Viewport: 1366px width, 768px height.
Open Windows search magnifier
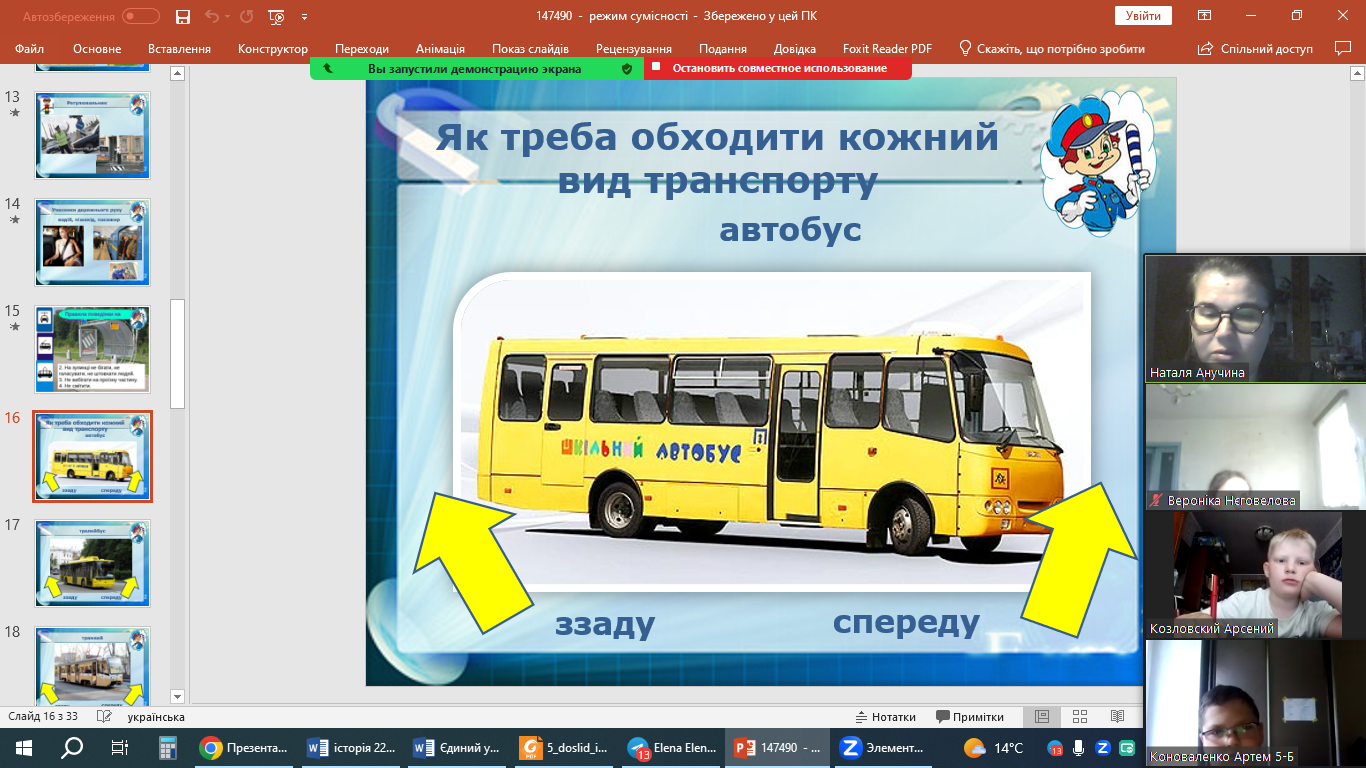point(72,747)
